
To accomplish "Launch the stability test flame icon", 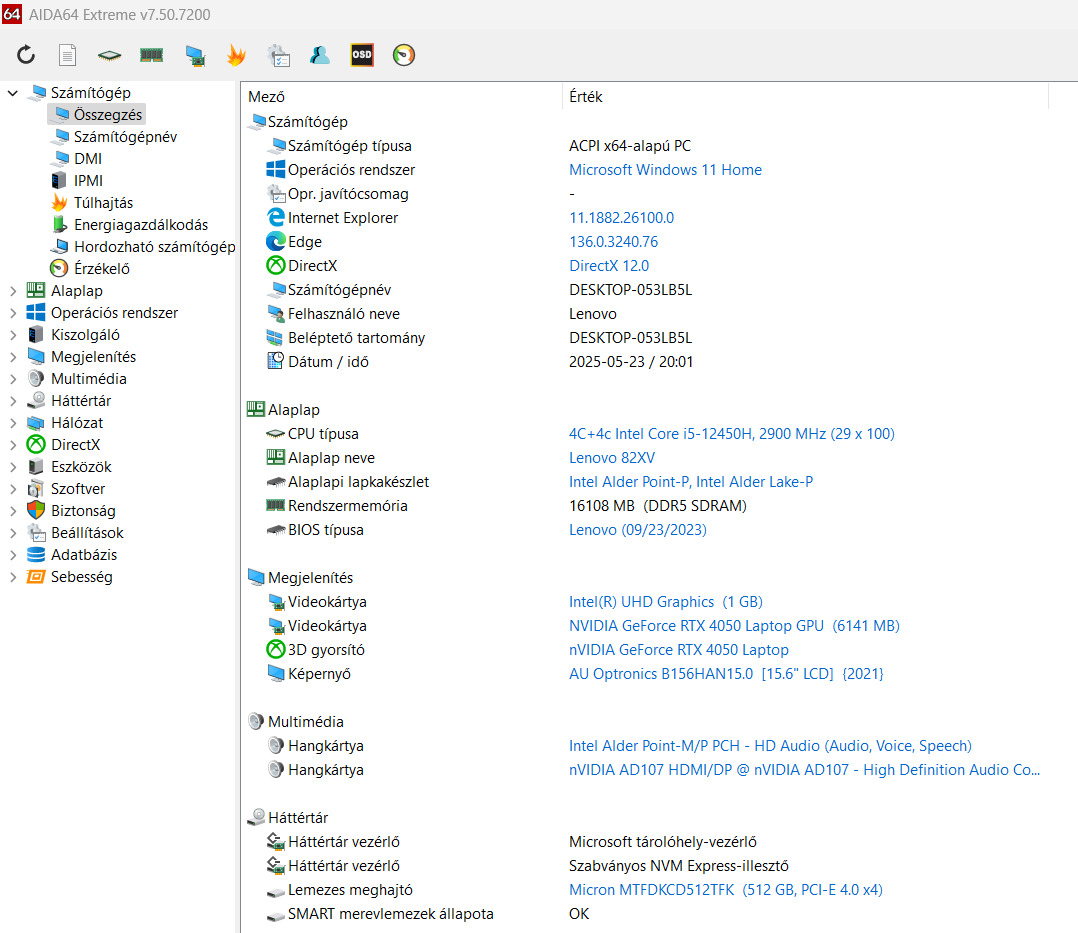I will pyautogui.click(x=236, y=55).
